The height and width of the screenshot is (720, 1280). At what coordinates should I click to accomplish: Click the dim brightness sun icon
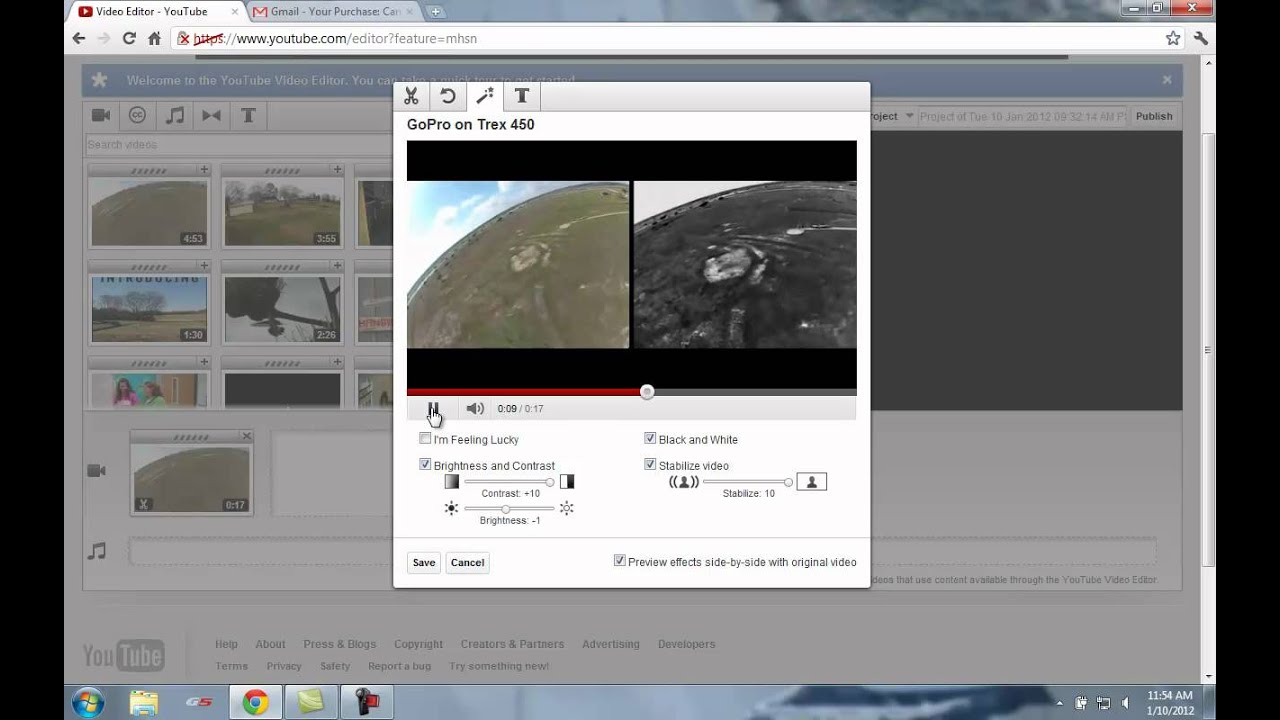[451, 509]
